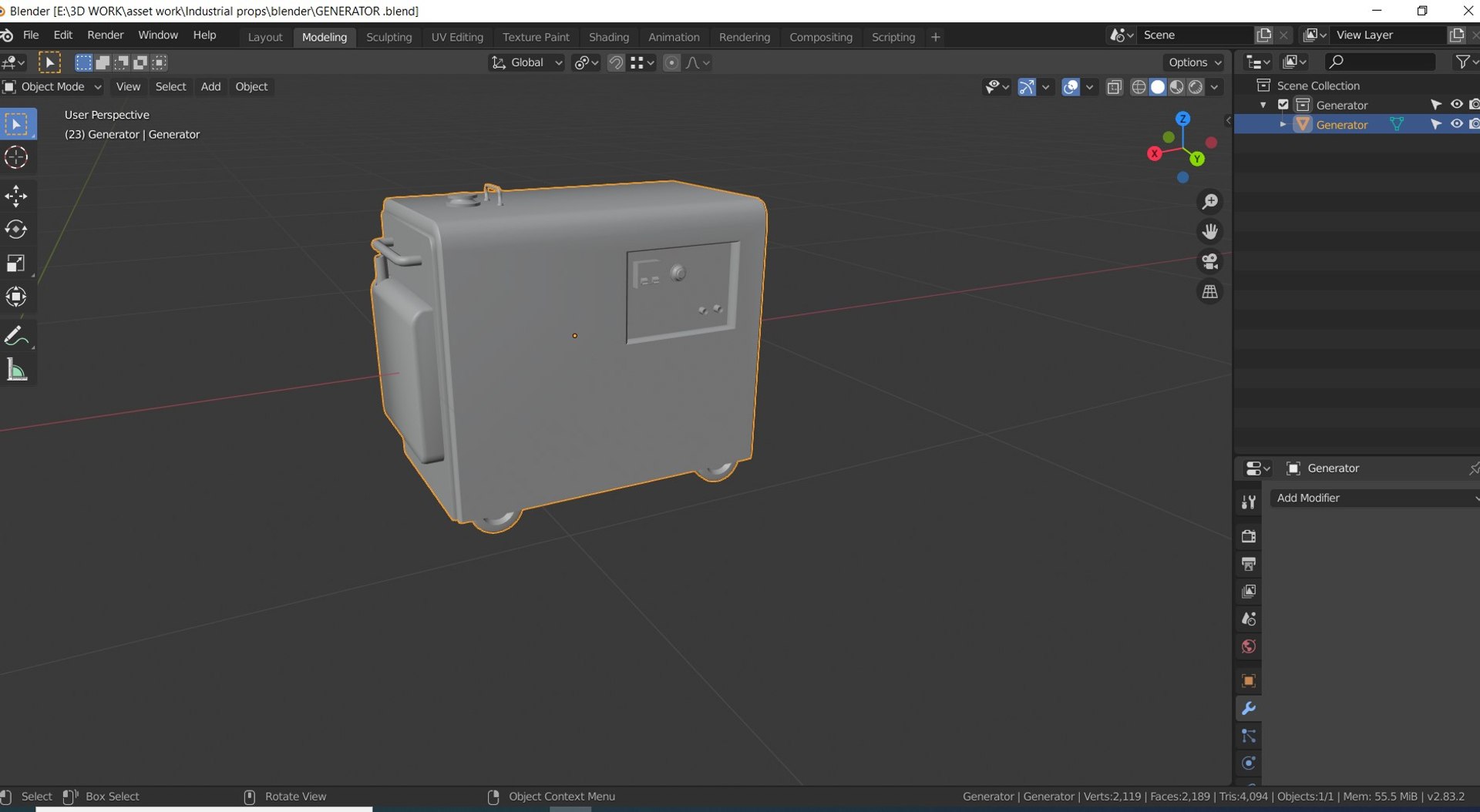This screenshot has width=1480, height=812.
Task: Open the viewport shading options arrow
Action: [x=1215, y=87]
